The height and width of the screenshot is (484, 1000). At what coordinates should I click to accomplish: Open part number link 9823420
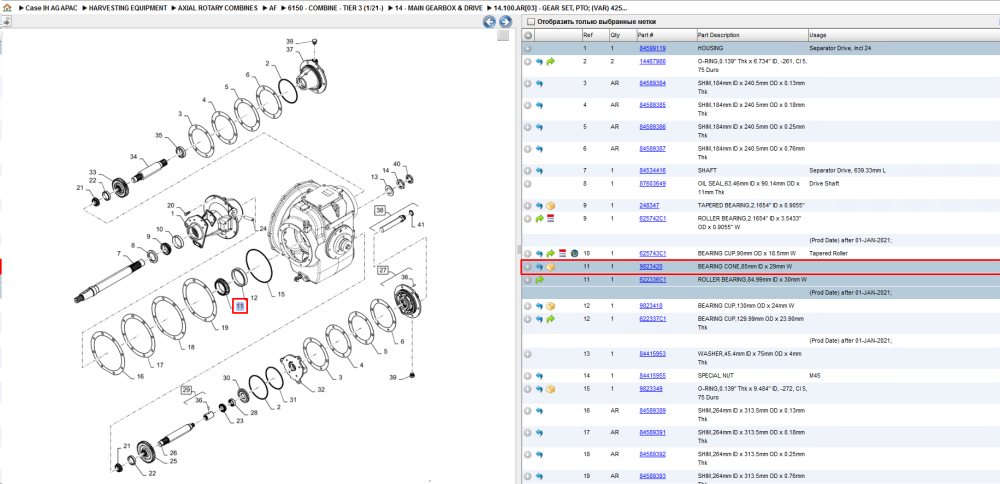[x=651, y=267]
